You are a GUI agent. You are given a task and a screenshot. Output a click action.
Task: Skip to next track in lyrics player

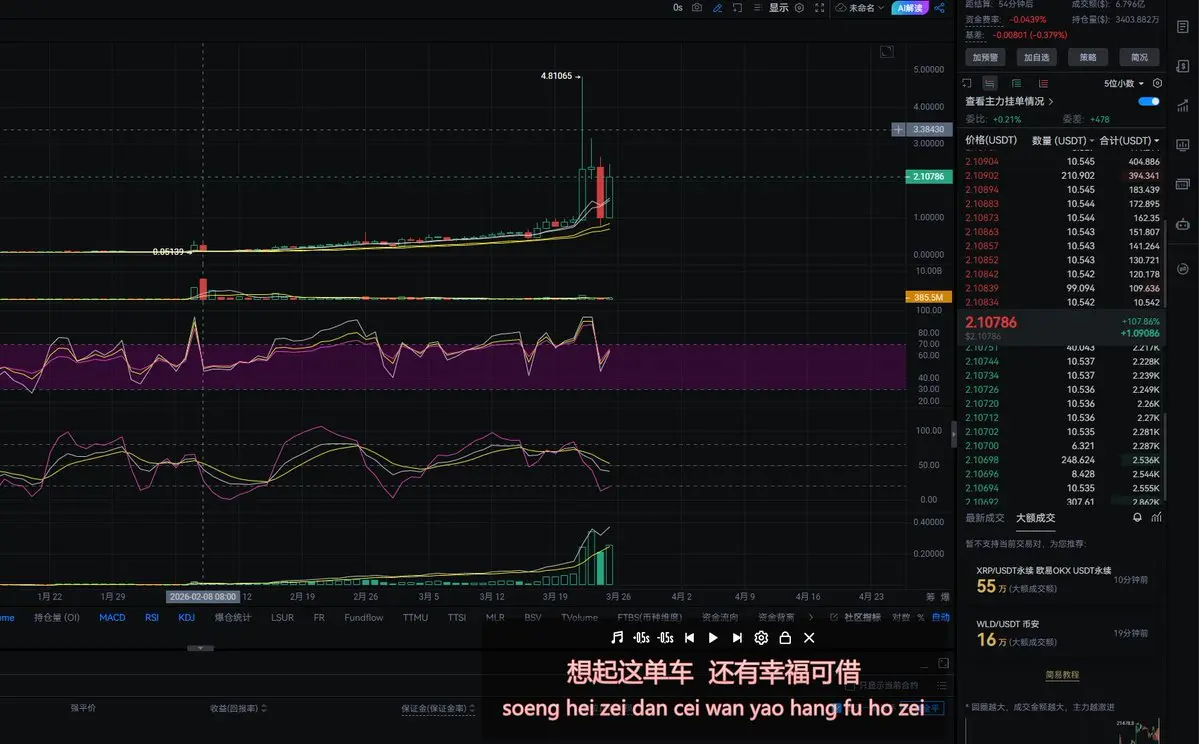coord(737,638)
